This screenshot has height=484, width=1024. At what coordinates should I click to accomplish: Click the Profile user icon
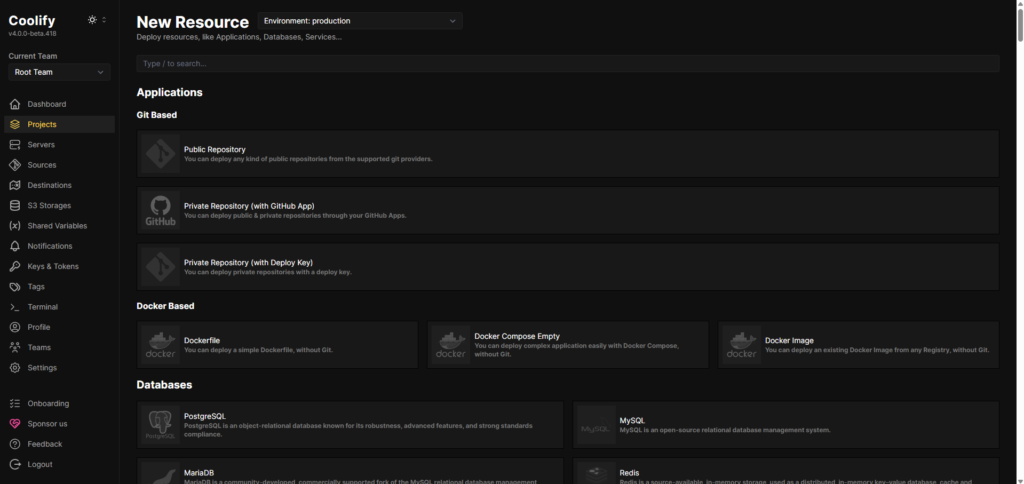pos(15,327)
